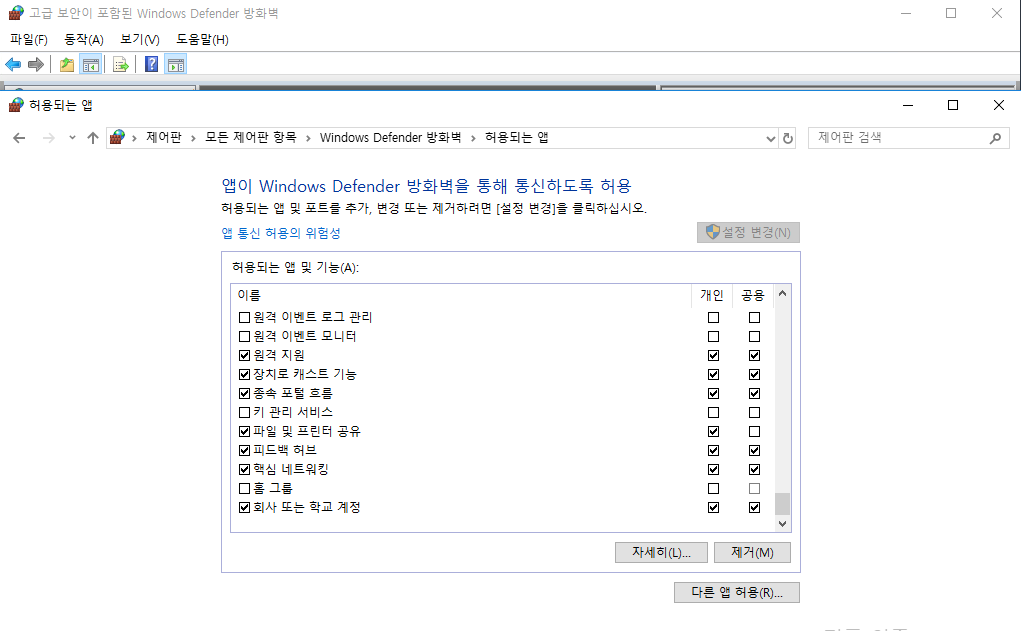
Task: Open the 도움말(H) menu
Action: pos(203,40)
